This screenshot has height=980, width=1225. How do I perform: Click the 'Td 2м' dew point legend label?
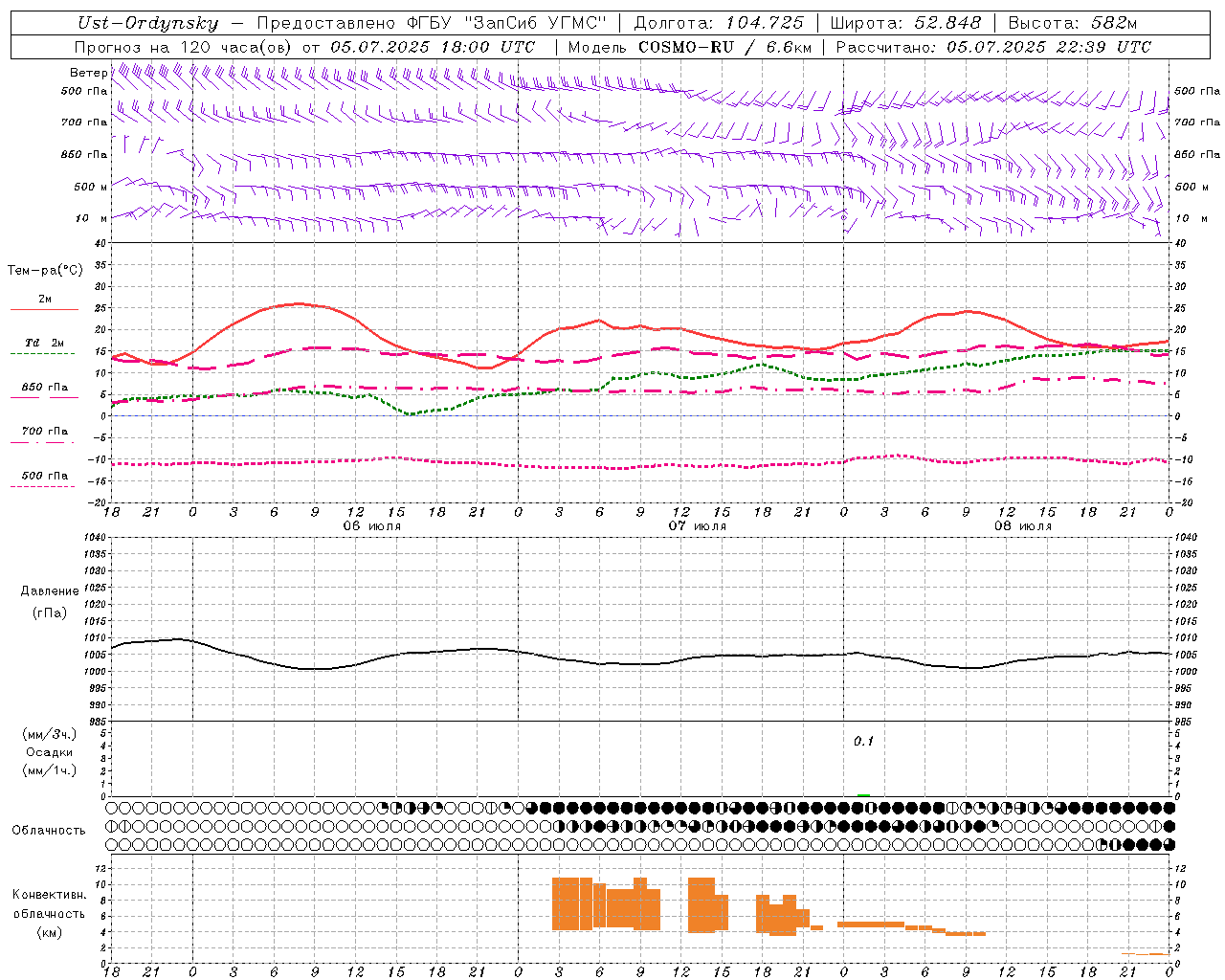(x=45, y=343)
